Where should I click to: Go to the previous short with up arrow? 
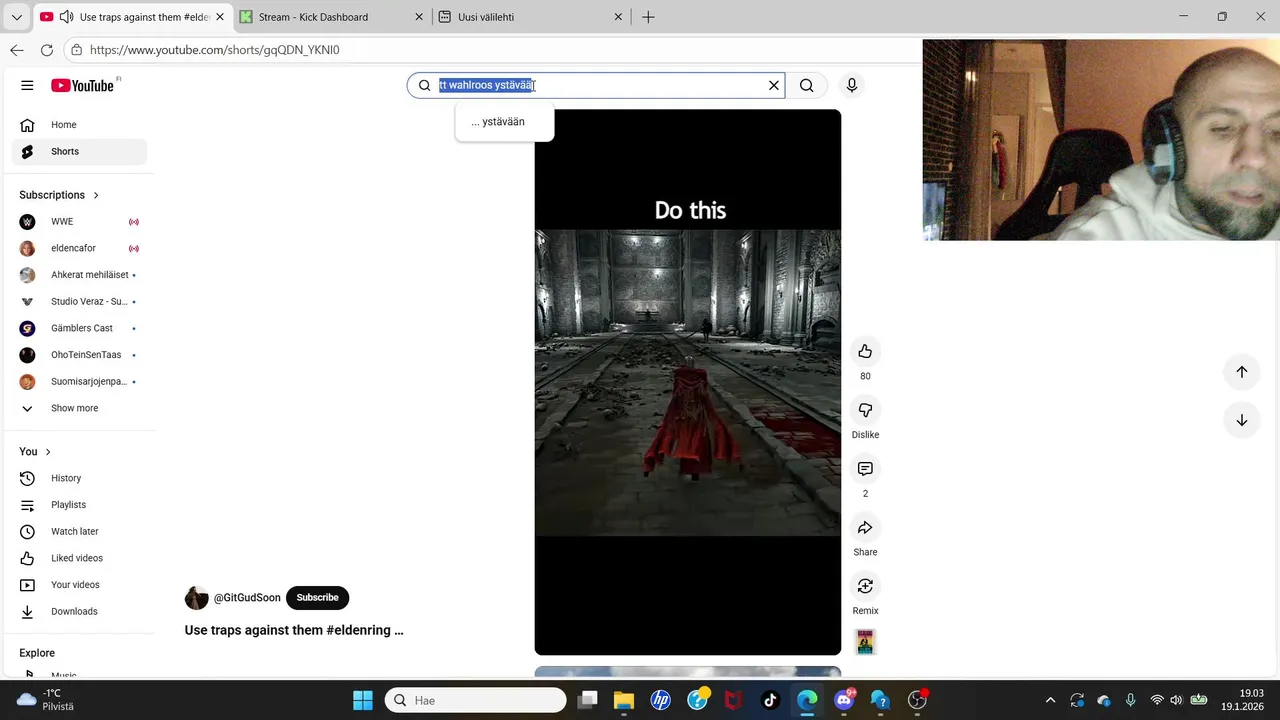point(1241,372)
